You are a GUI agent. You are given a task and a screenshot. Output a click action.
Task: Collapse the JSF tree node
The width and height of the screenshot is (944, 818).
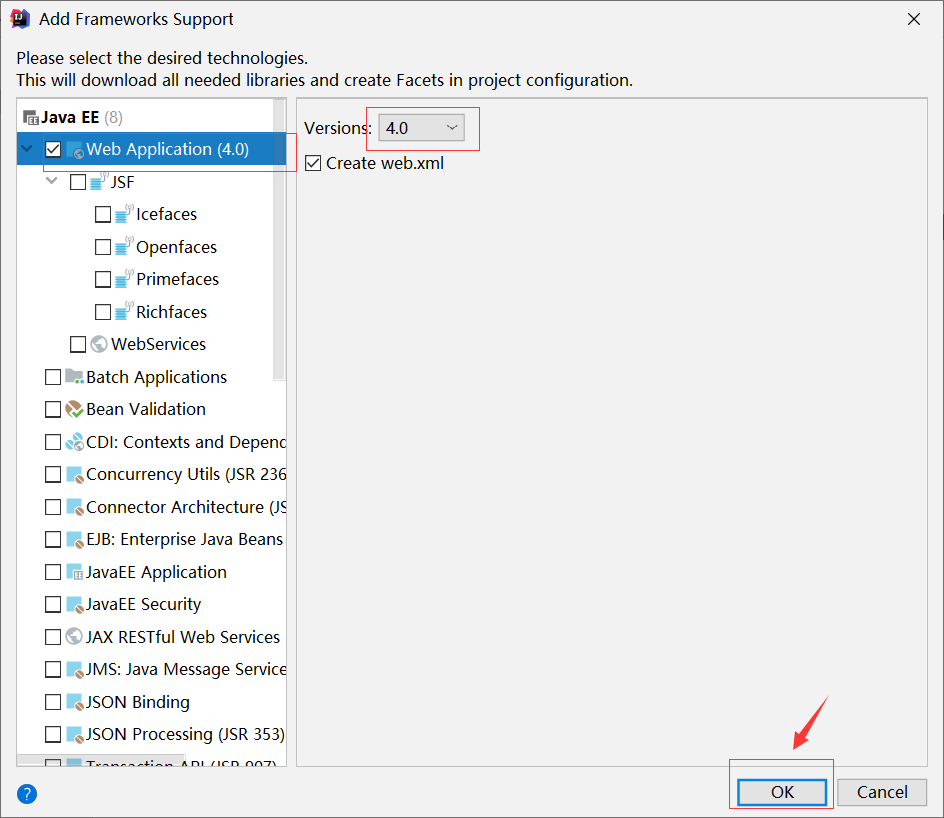52,181
